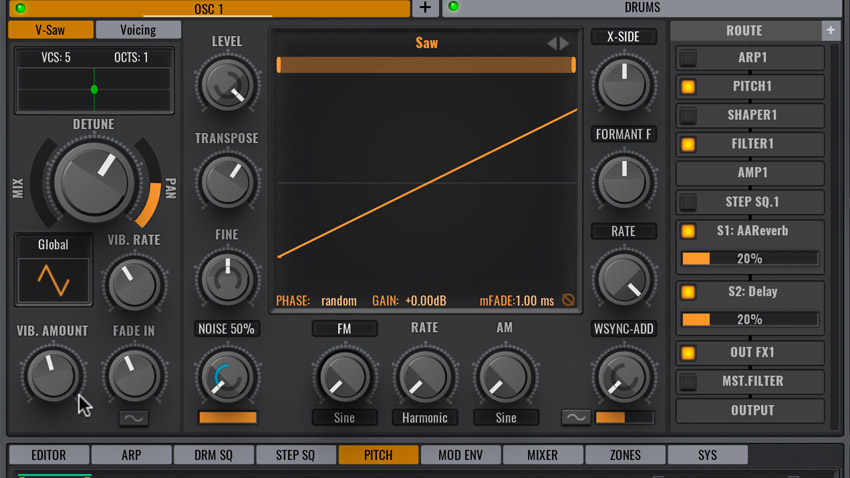Open the WSYNC-ADD mode selector
This screenshot has height=478, width=850.
[623, 329]
